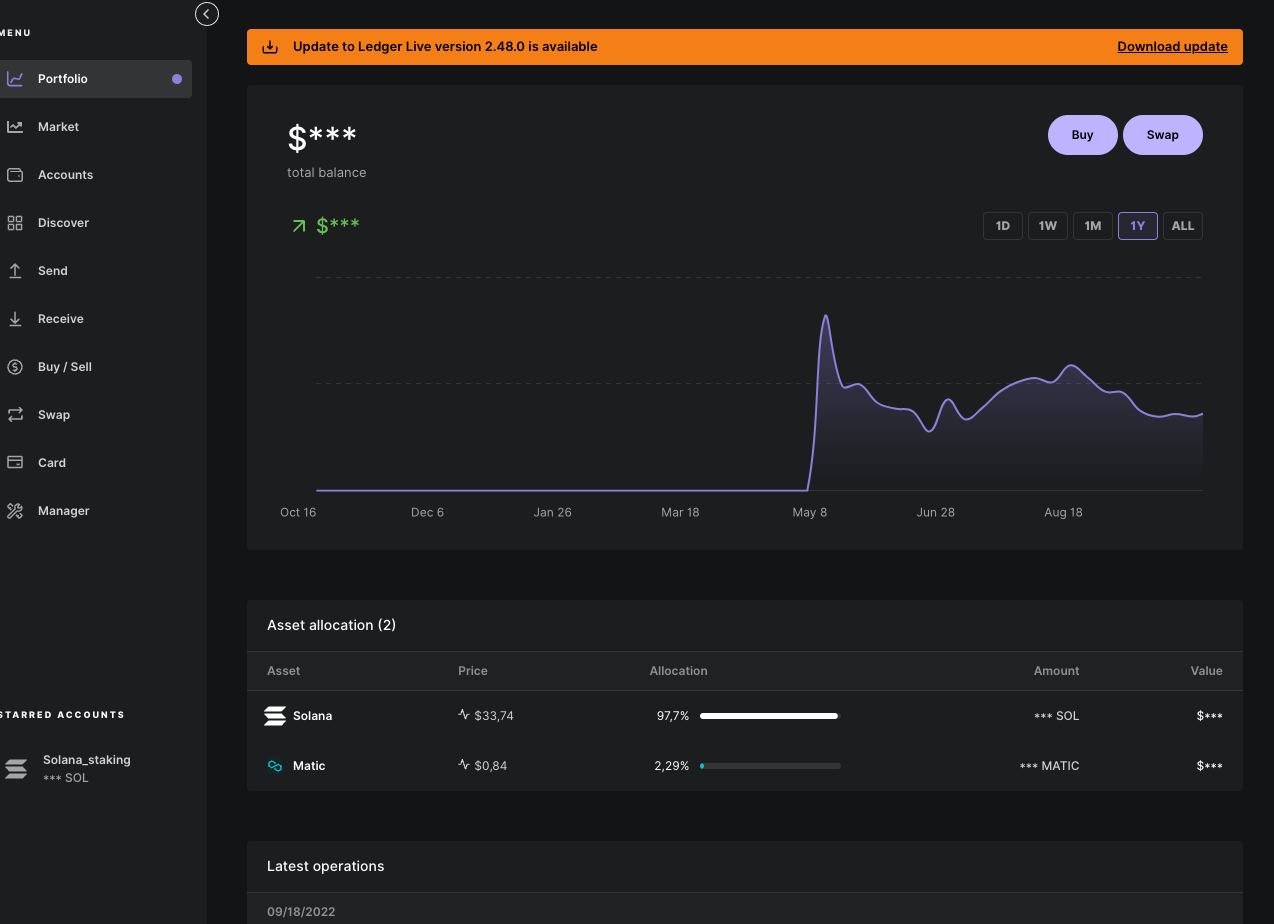1274x924 pixels.
Task: Click the Matic 2,29% allocation bar
Action: pyautogui.click(x=770, y=766)
